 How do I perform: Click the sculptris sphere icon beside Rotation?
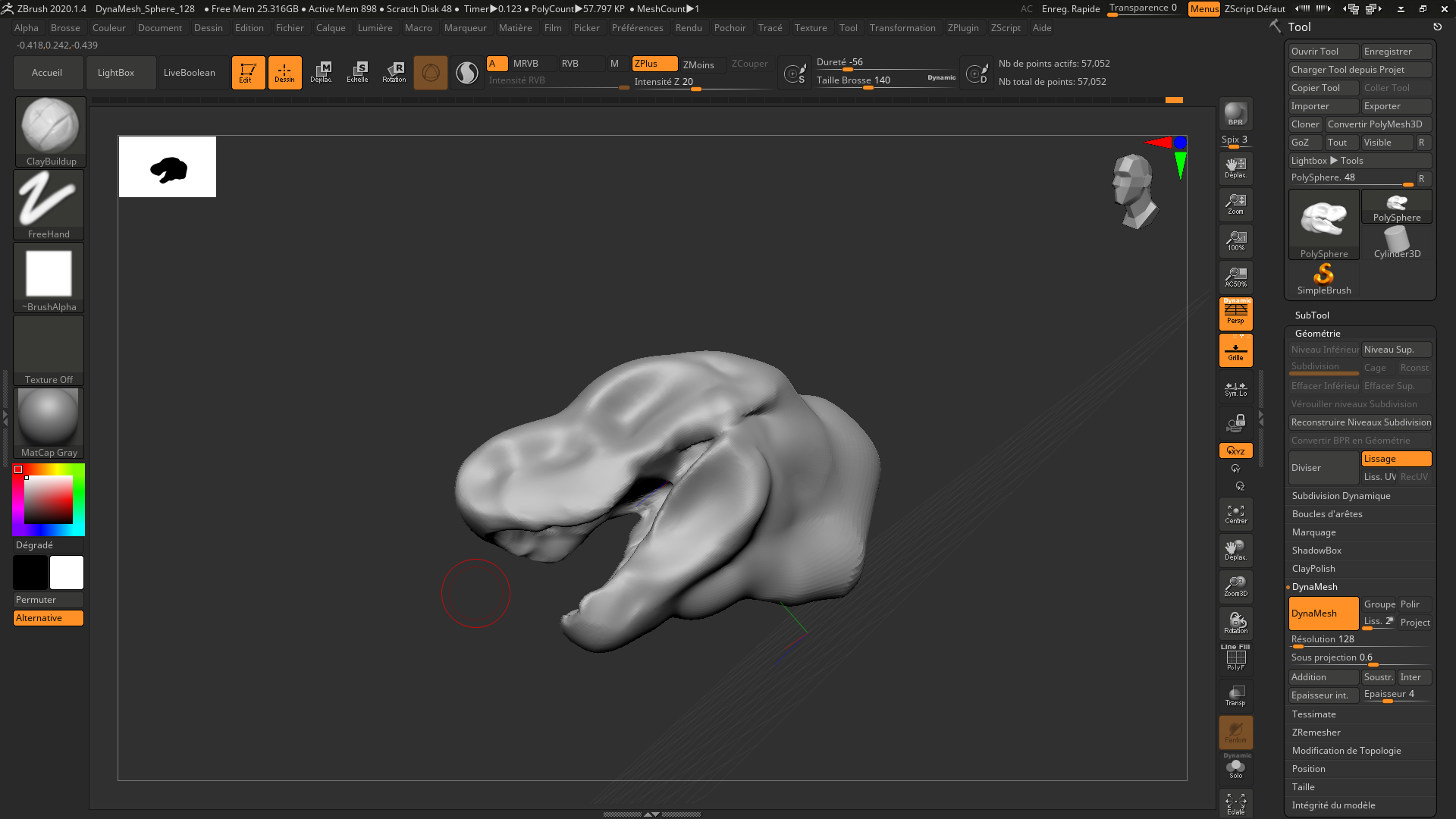pyautogui.click(x=430, y=73)
